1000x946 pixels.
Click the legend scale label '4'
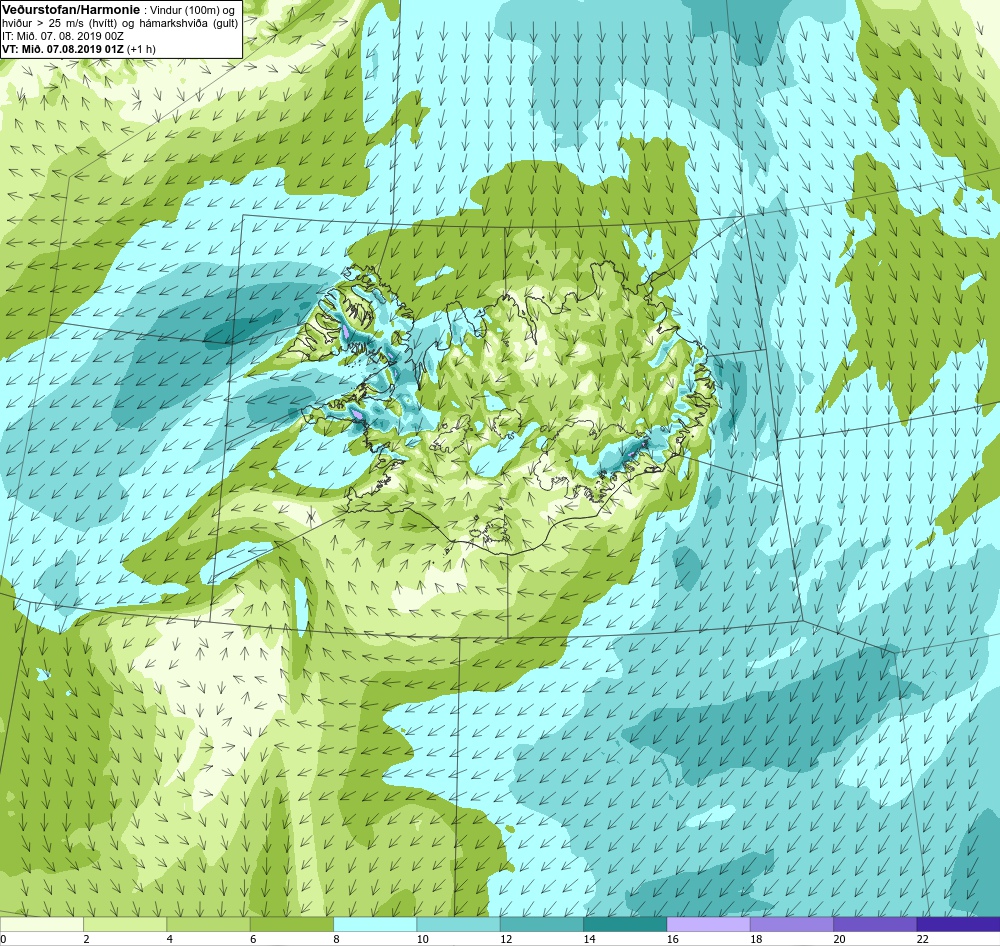click(170, 939)
